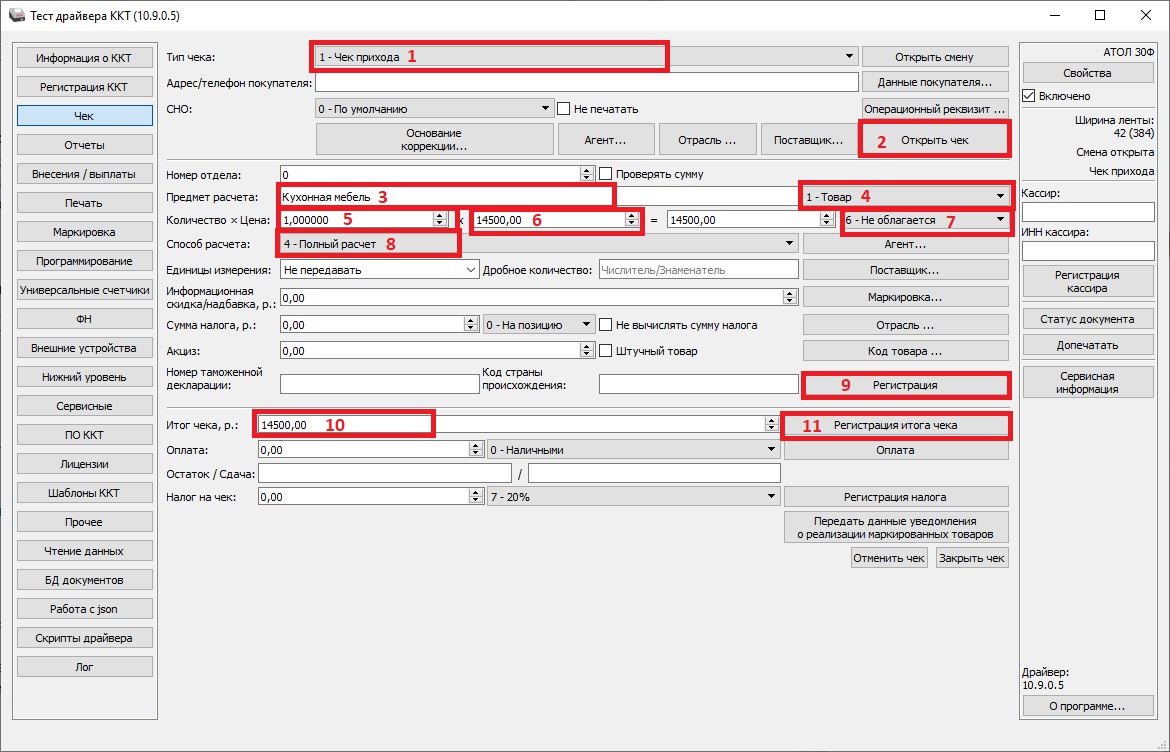The height and width of the screenshot is (752, 1170).
Task: Open the 'Маркировка' section in sidebar
Action: (x=84, y=232)
